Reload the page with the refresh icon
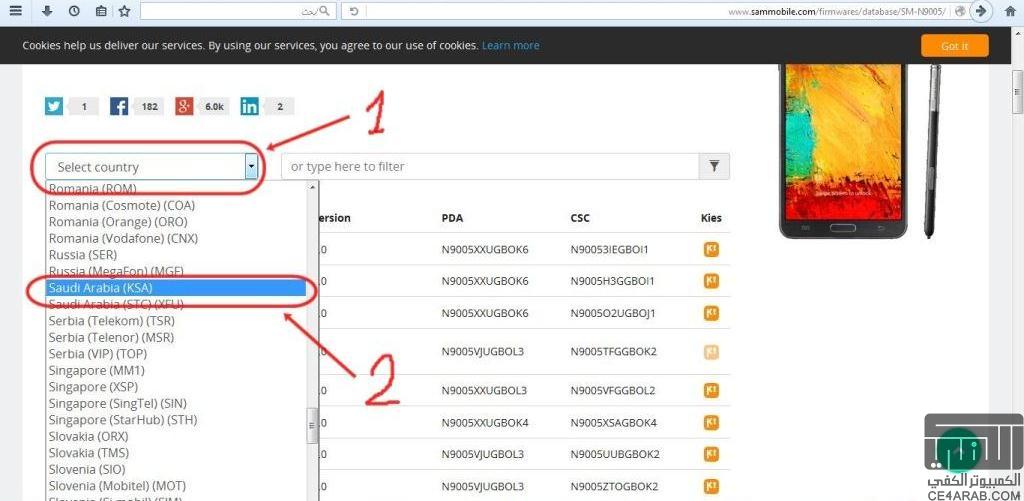This screenshot has width=1024, height=501. coord(353,11)
